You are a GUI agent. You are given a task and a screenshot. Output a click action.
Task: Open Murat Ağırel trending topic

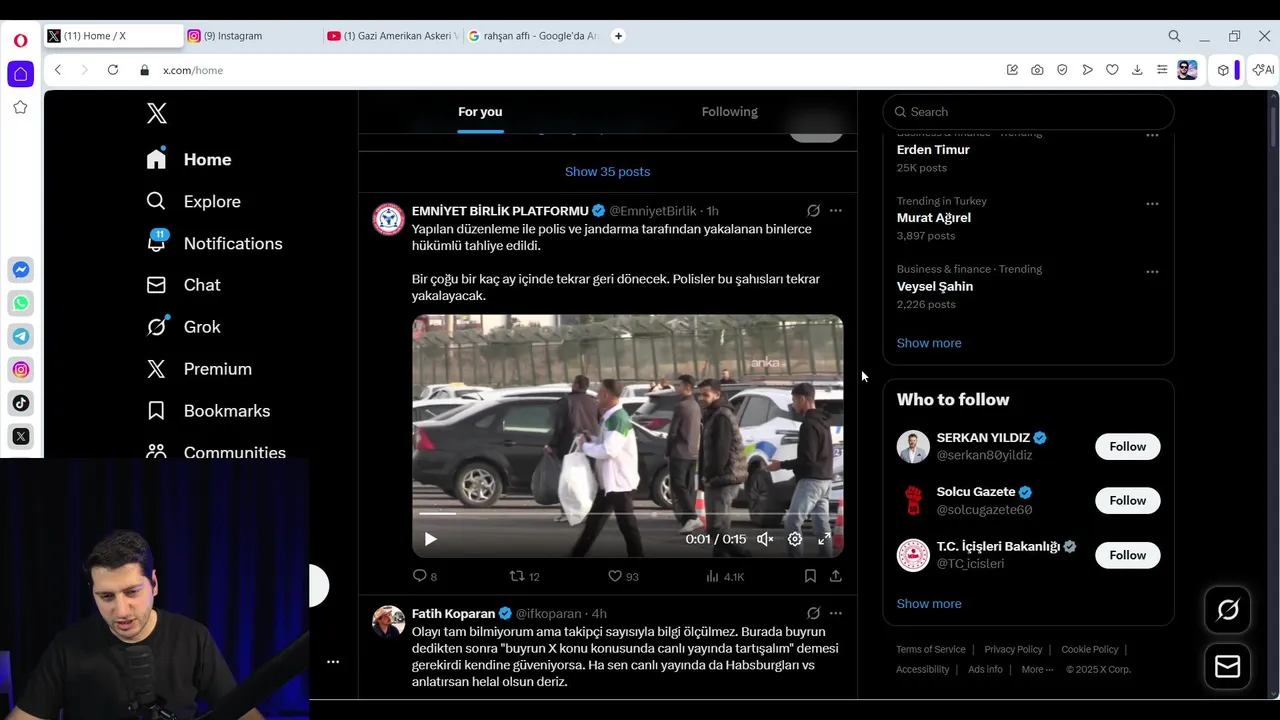933,218
